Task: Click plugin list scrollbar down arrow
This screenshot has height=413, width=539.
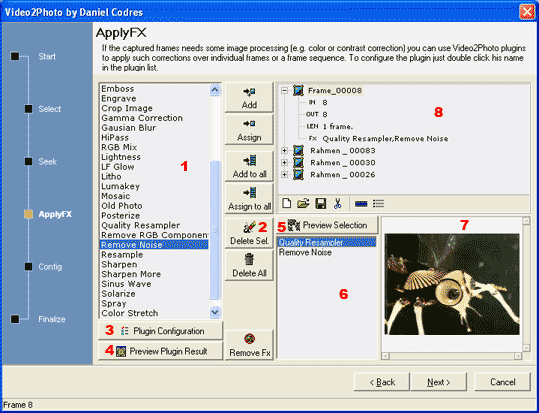Action: tap(215, 312)
